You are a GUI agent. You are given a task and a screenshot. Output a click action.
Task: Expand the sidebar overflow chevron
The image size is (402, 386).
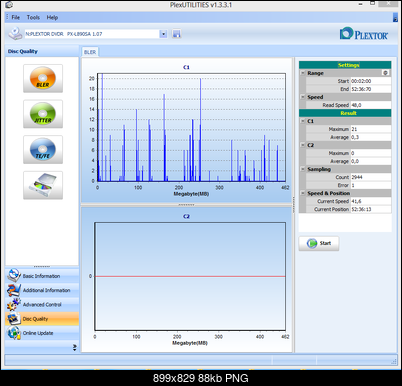[75, 348]
